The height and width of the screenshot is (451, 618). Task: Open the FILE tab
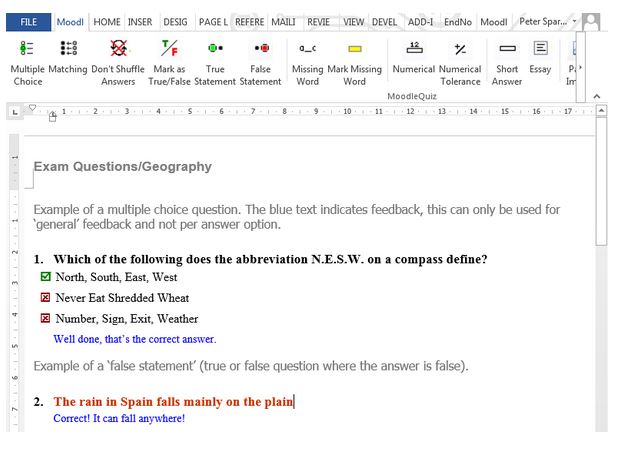coord(28,22)
